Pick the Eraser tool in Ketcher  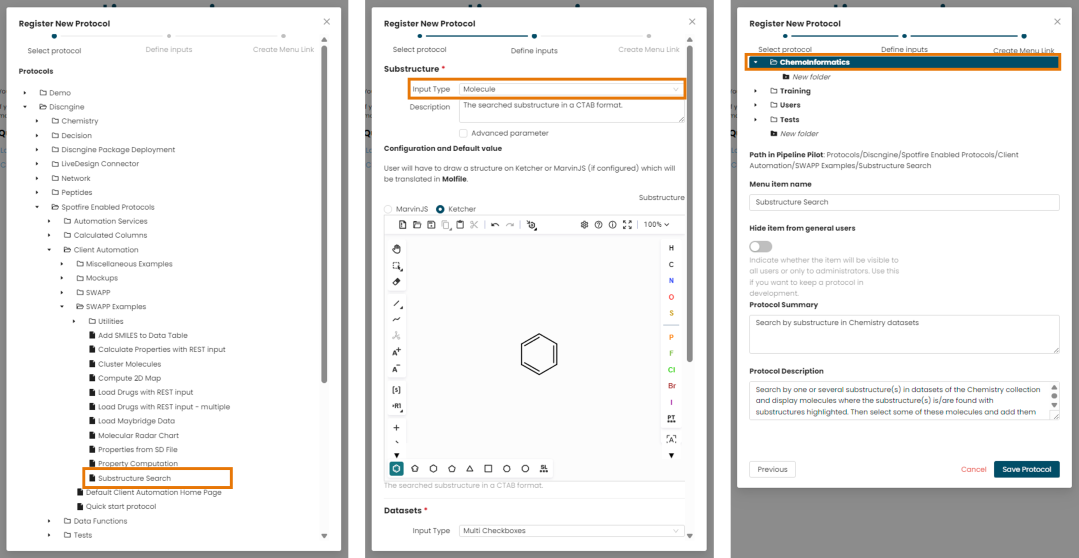pyautogui.click(x=396, y=281)
